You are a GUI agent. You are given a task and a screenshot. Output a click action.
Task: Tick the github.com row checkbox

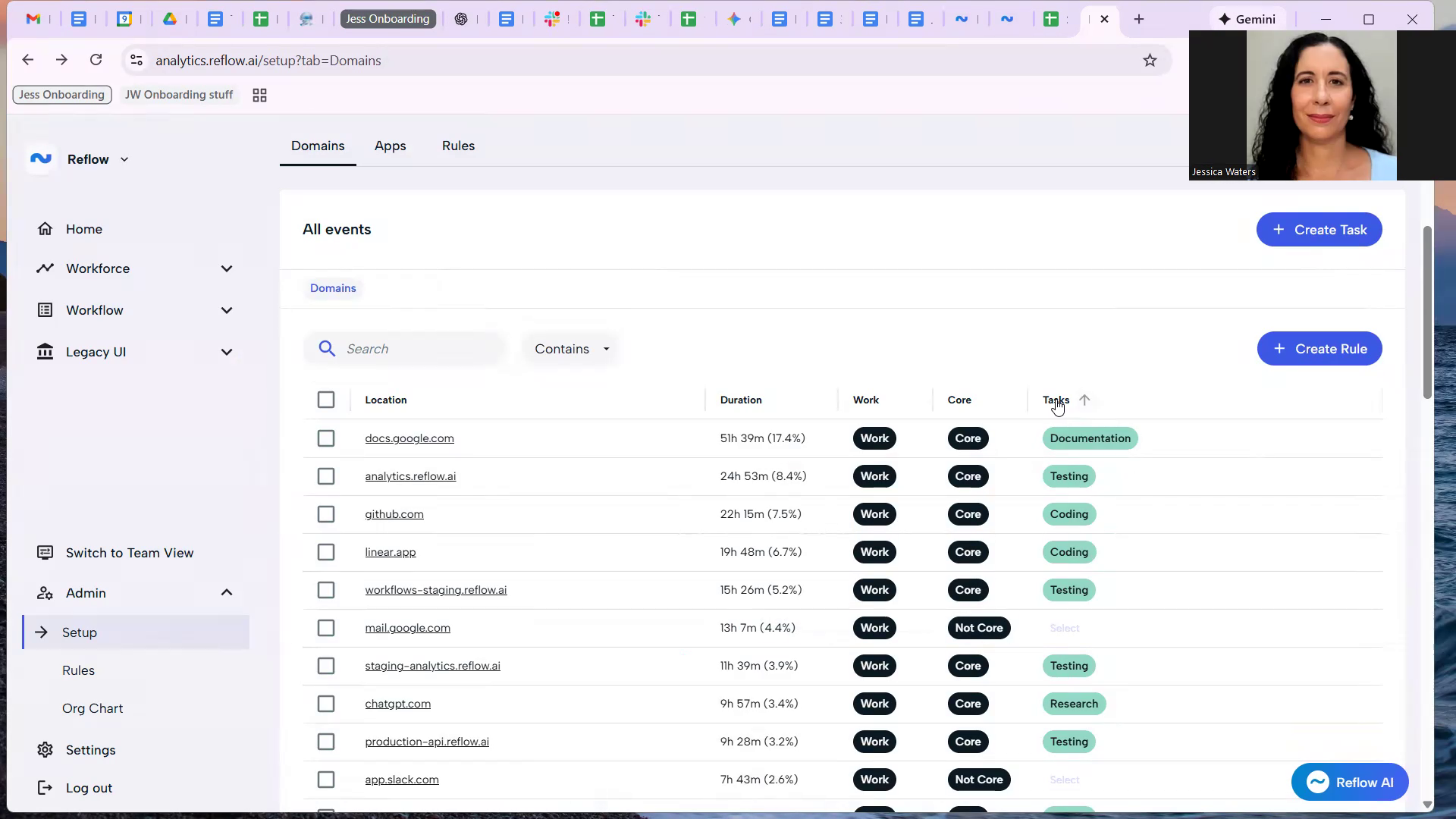[x=326, y=514]
